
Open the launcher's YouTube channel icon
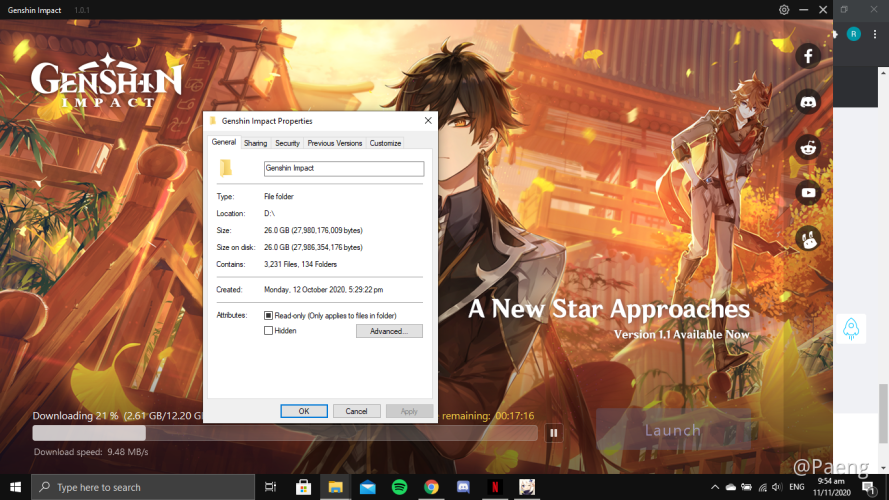(808, 193)
